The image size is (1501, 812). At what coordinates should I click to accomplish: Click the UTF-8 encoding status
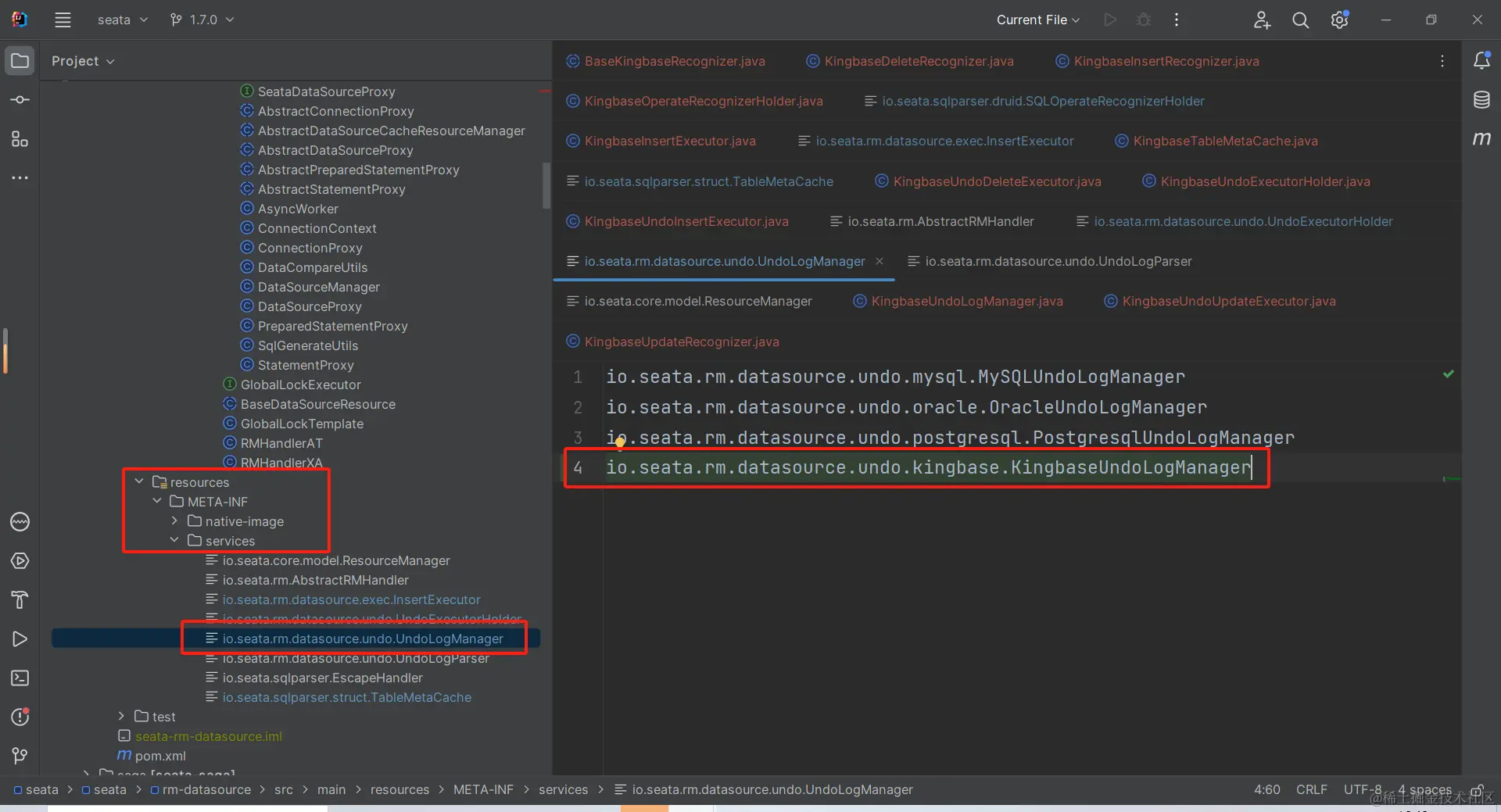coord(1363,790)
